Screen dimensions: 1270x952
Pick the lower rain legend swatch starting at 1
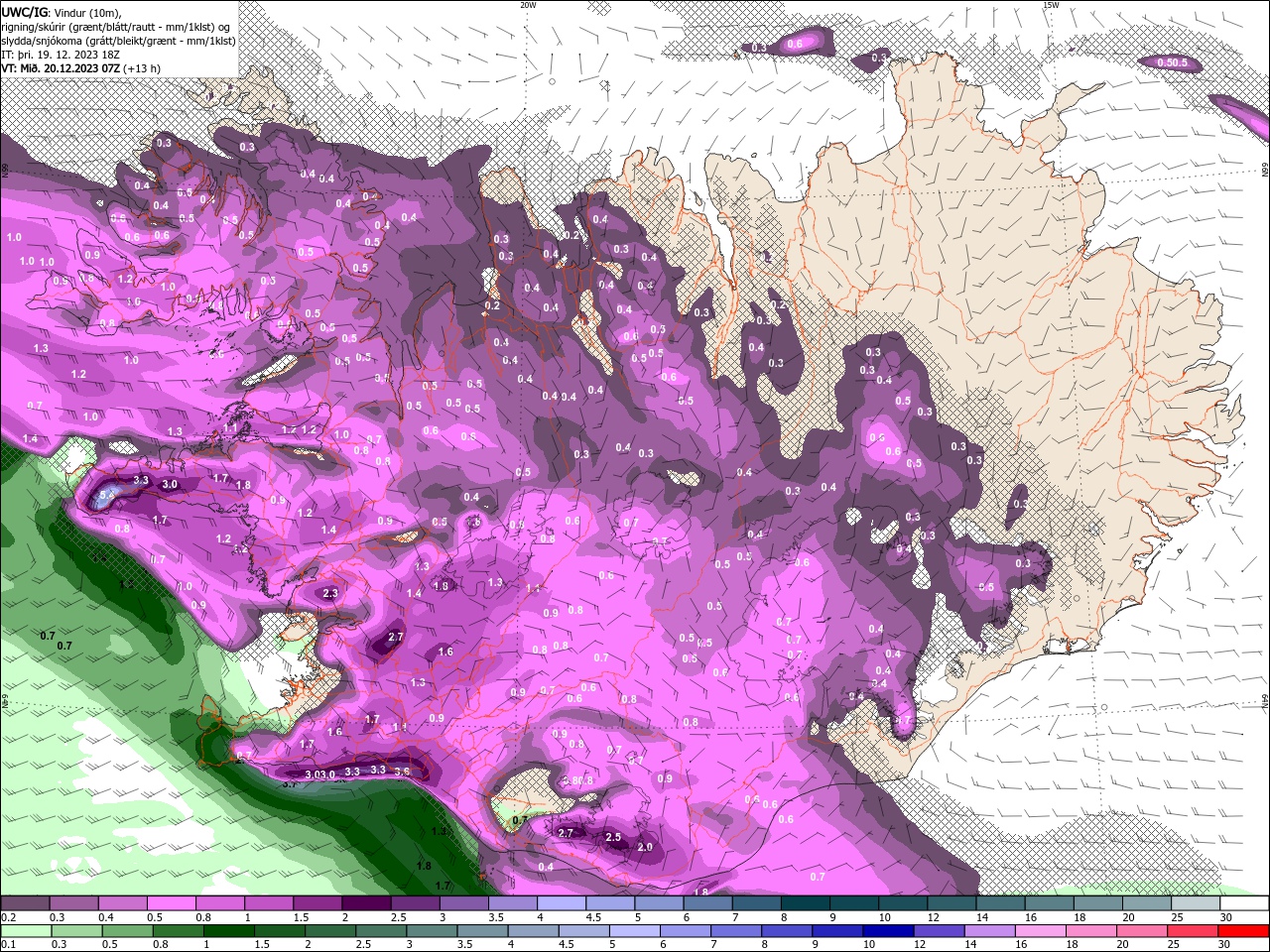[229, 931]
